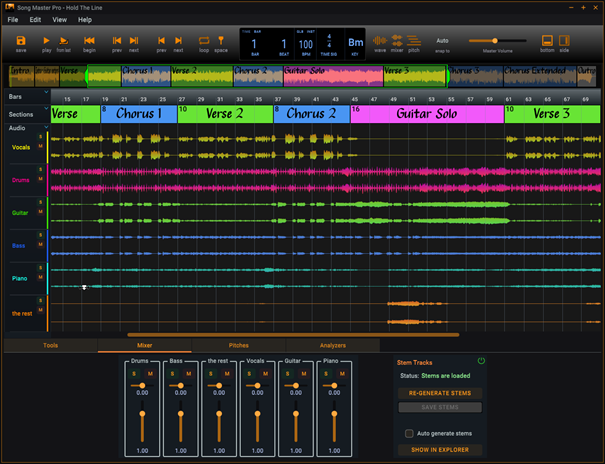Screen dimensions: 605x464
Task: Click the pitch icon in the toolbar
Action: (414, 41)
